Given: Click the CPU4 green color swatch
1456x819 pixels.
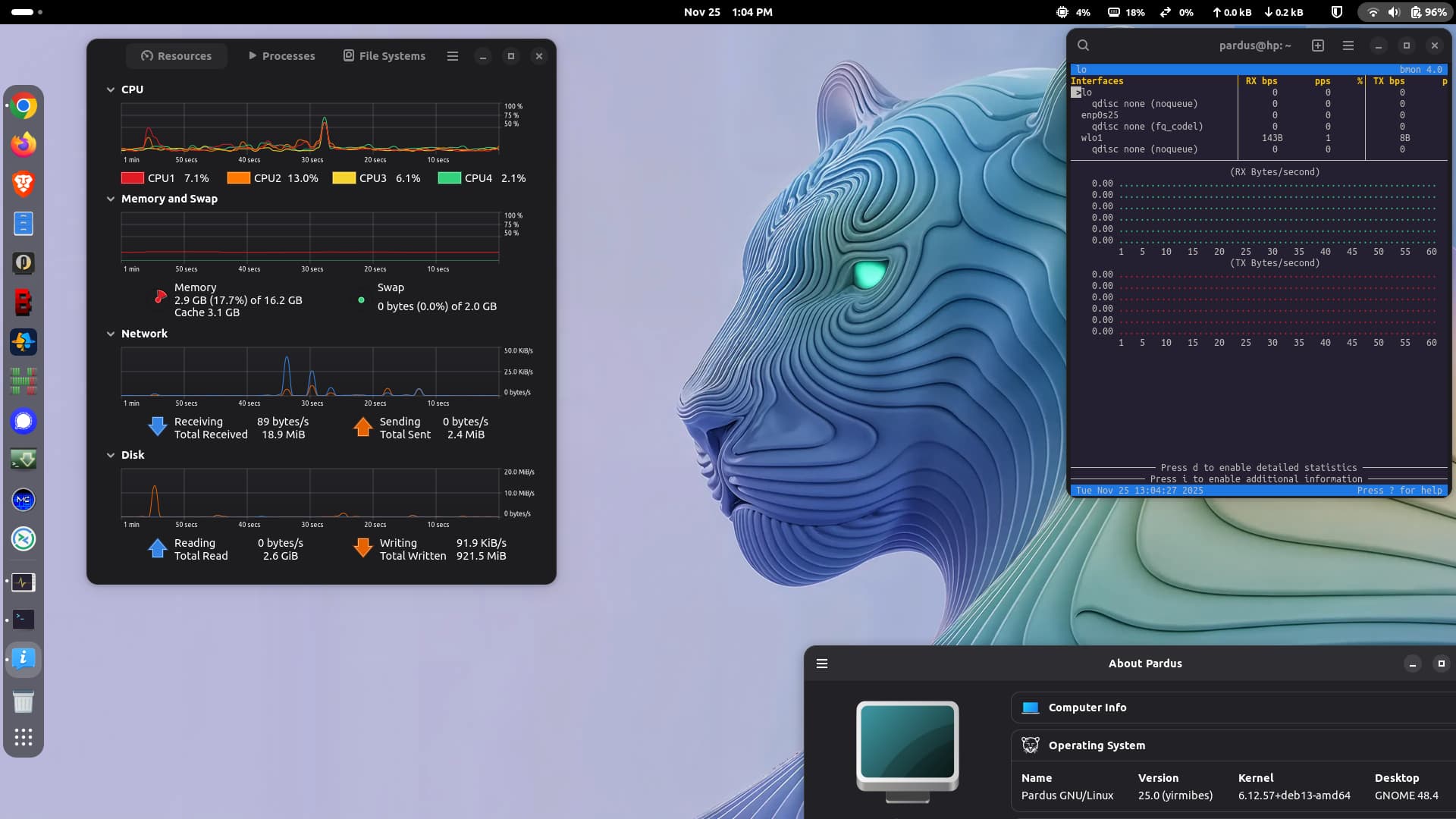Looking at the screenshot, I should click(x=450, y=178).
